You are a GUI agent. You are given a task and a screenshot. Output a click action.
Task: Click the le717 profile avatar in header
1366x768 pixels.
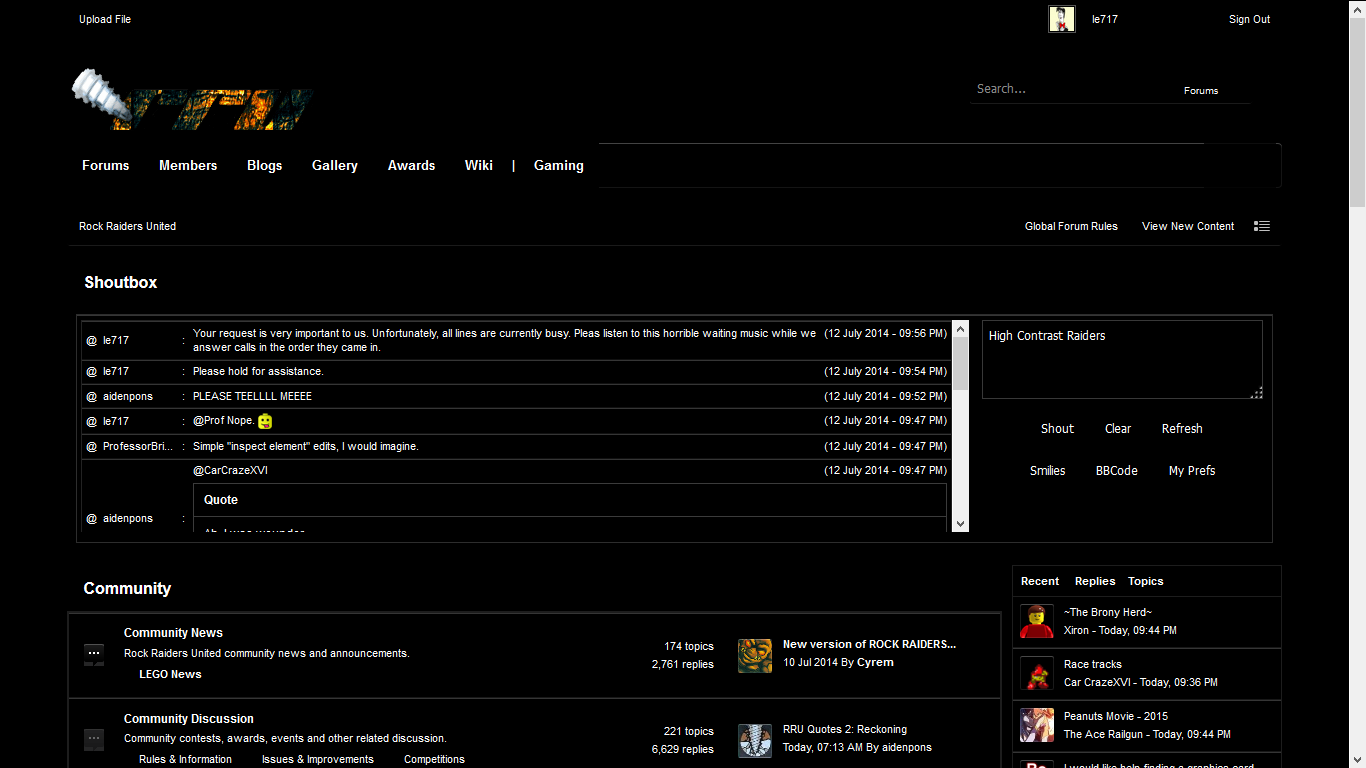click(1061, 19)
